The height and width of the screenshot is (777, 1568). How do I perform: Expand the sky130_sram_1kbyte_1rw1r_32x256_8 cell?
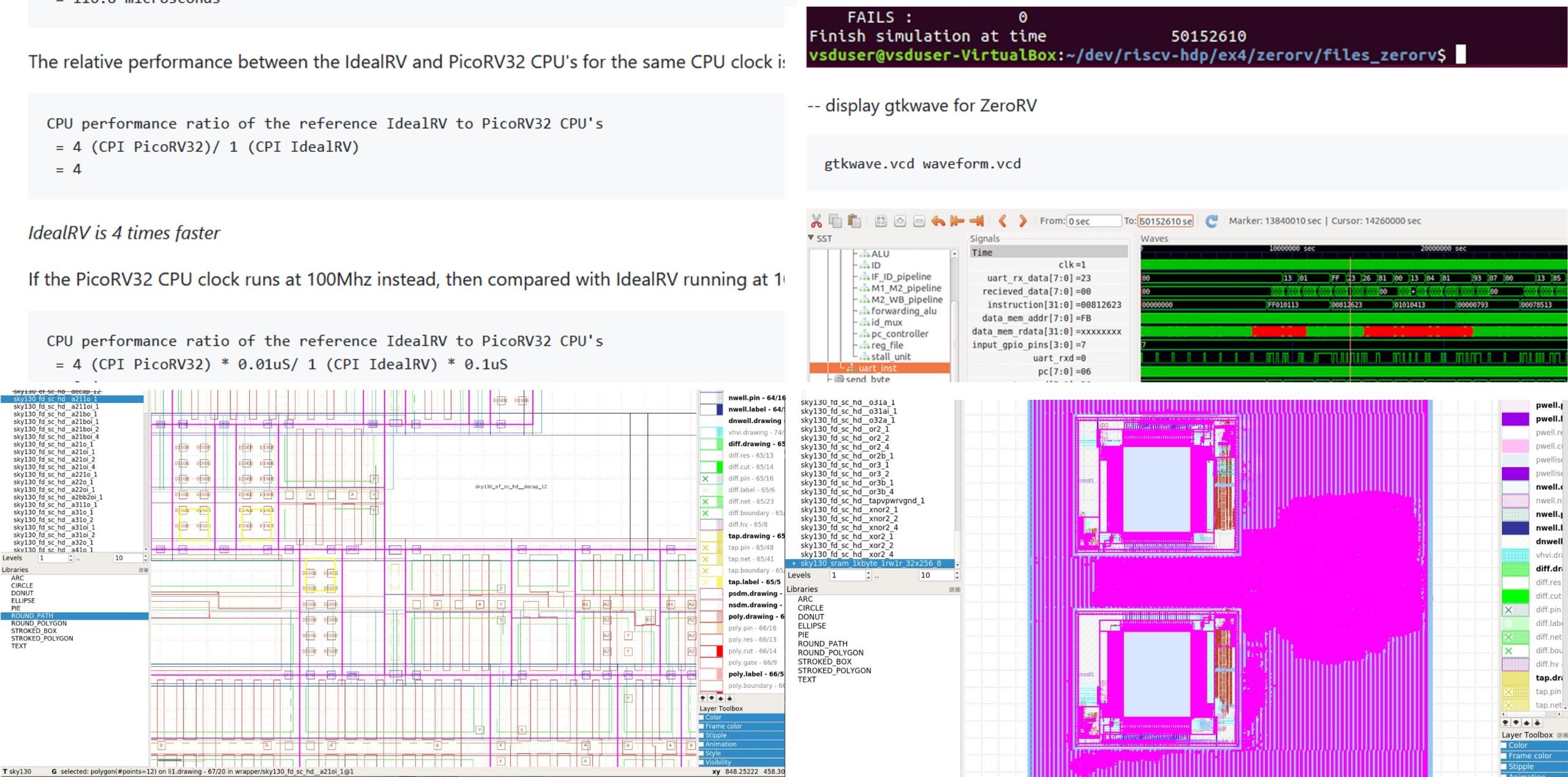pyautogui.click(x=794, y=563)
